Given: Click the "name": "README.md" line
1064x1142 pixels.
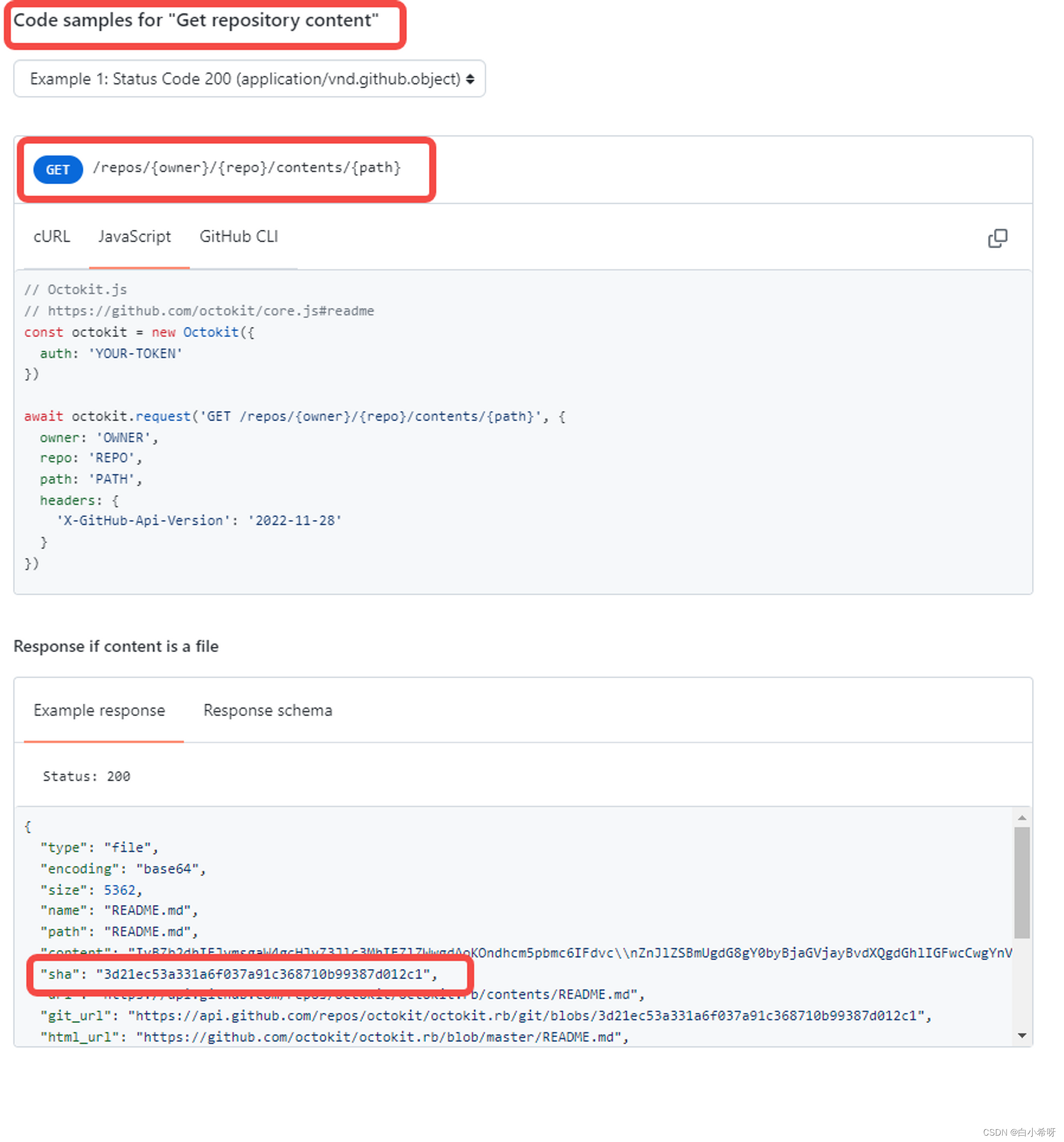Looking at the screenshot, I should pyautogui.click(x=119, y=911).
